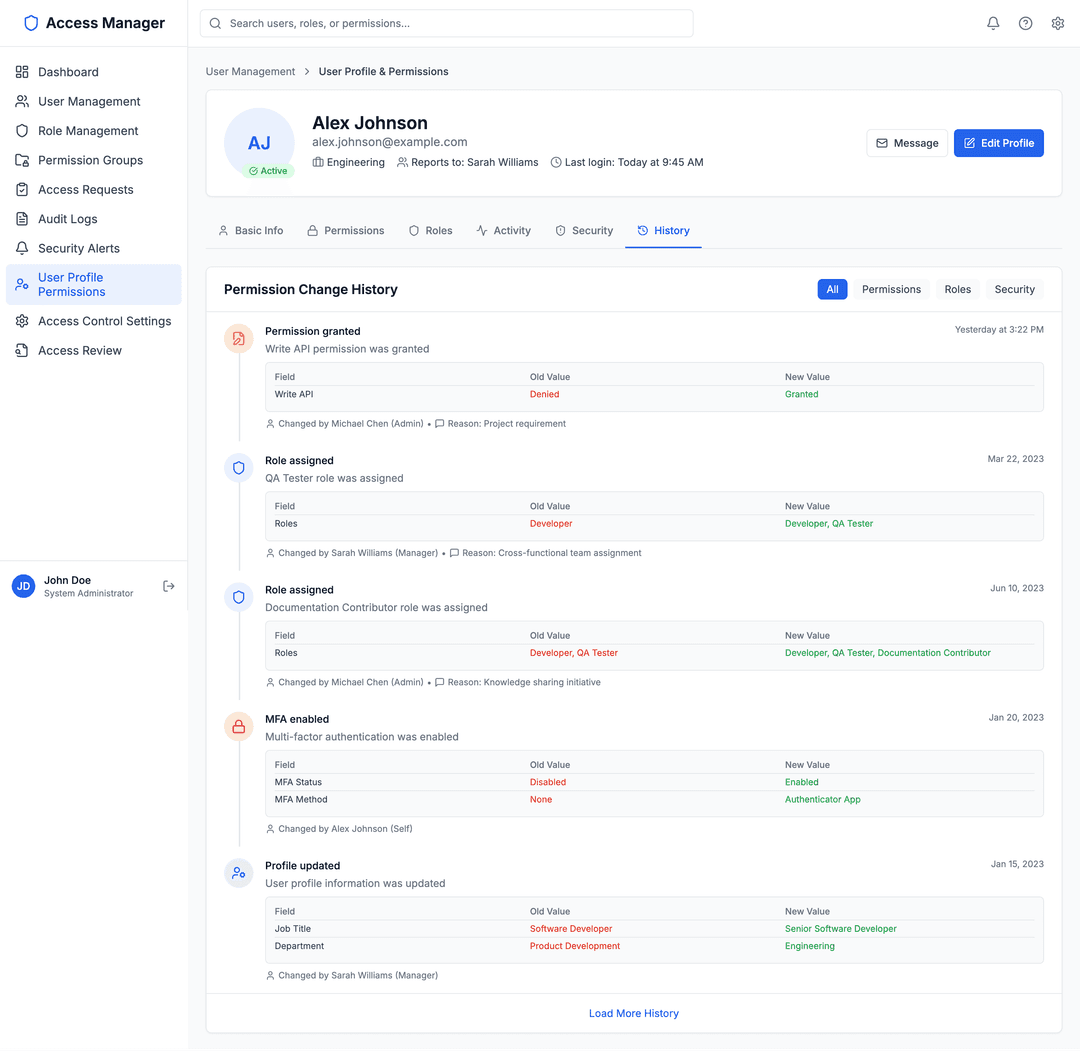Click the Dashboard sidebar icon
The width and height of the screenshot is (1080, 1051).
pyautogui.click(x=22, y=71)
